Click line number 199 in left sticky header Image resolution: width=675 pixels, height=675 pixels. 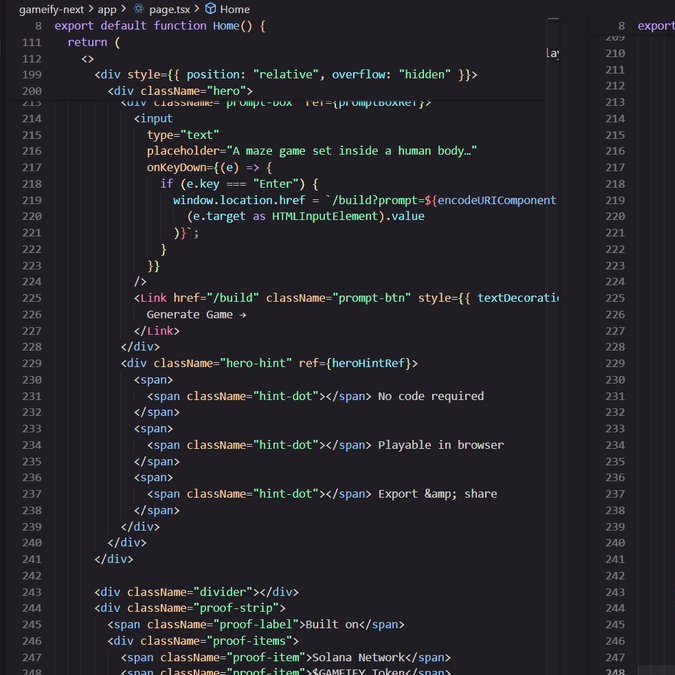[x=32, y=75]
